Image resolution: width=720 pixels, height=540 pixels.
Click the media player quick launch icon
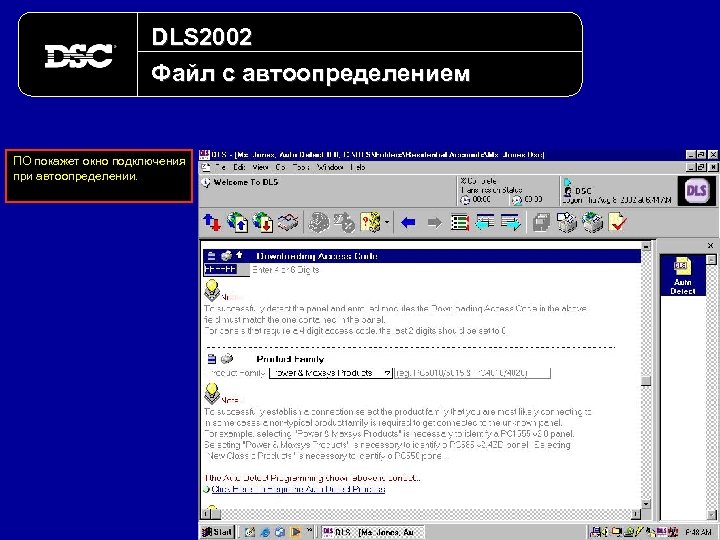coord(295,532)
